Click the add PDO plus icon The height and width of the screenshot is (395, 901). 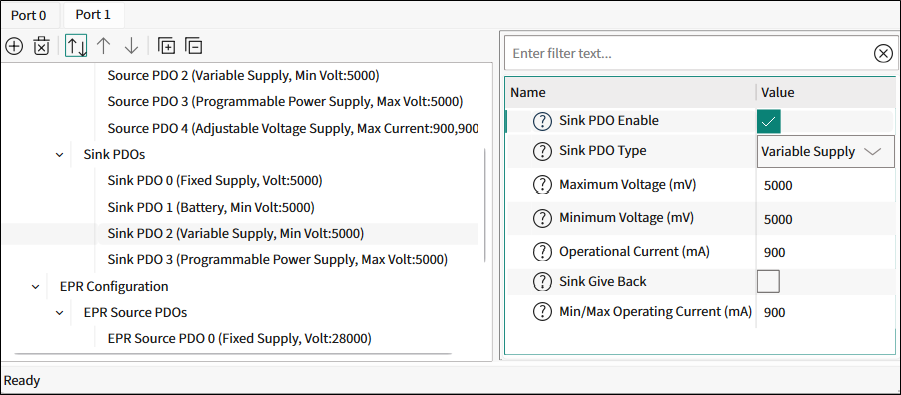pos(14,46)
